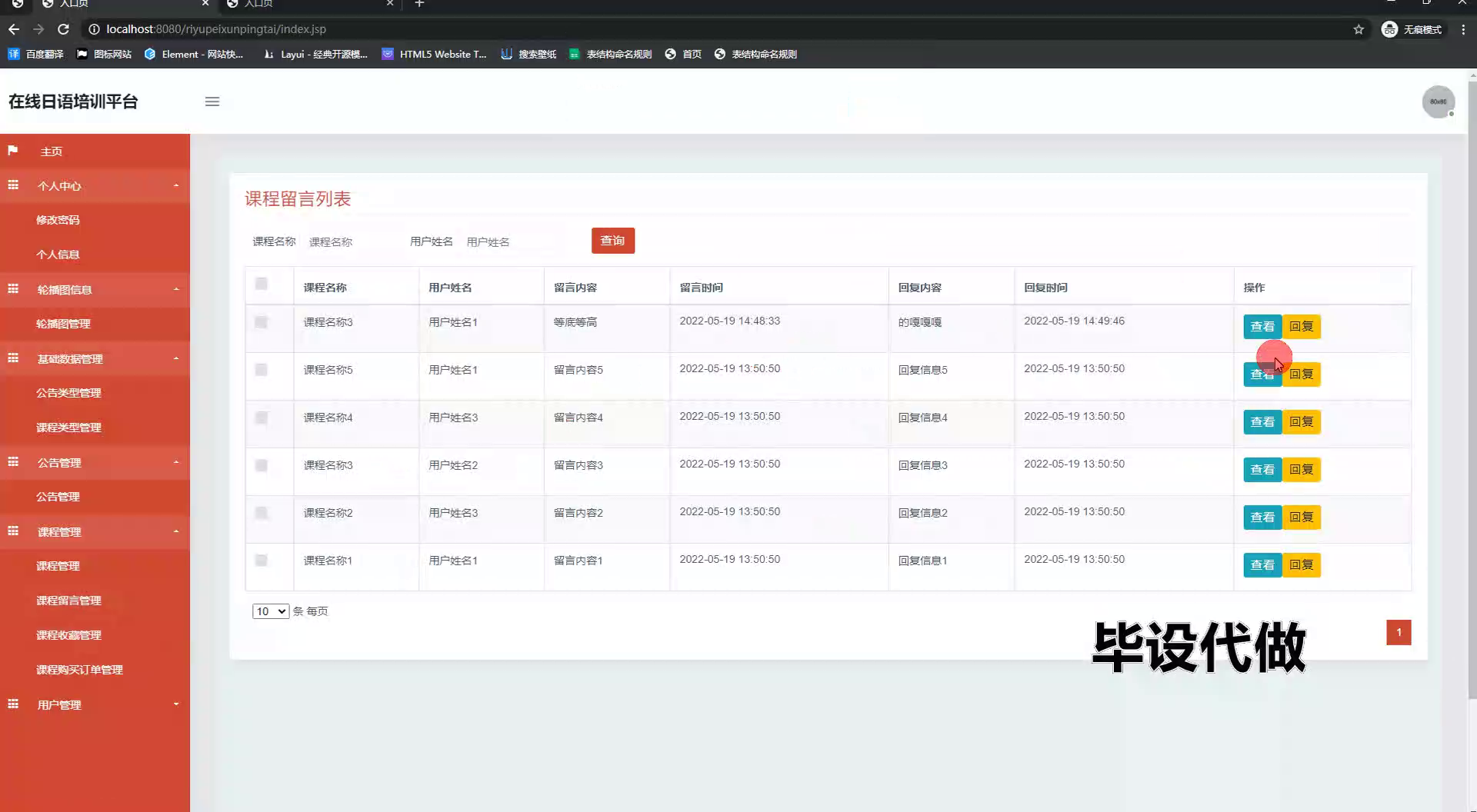Check the row with 留言内容5
Screen dimensions: 1477x812
click(x=262, y=370)
